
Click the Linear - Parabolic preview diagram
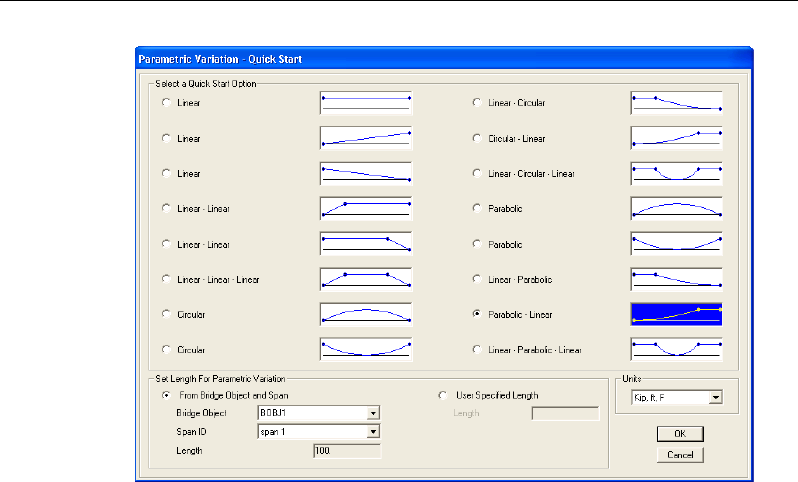tap(676, 279)
